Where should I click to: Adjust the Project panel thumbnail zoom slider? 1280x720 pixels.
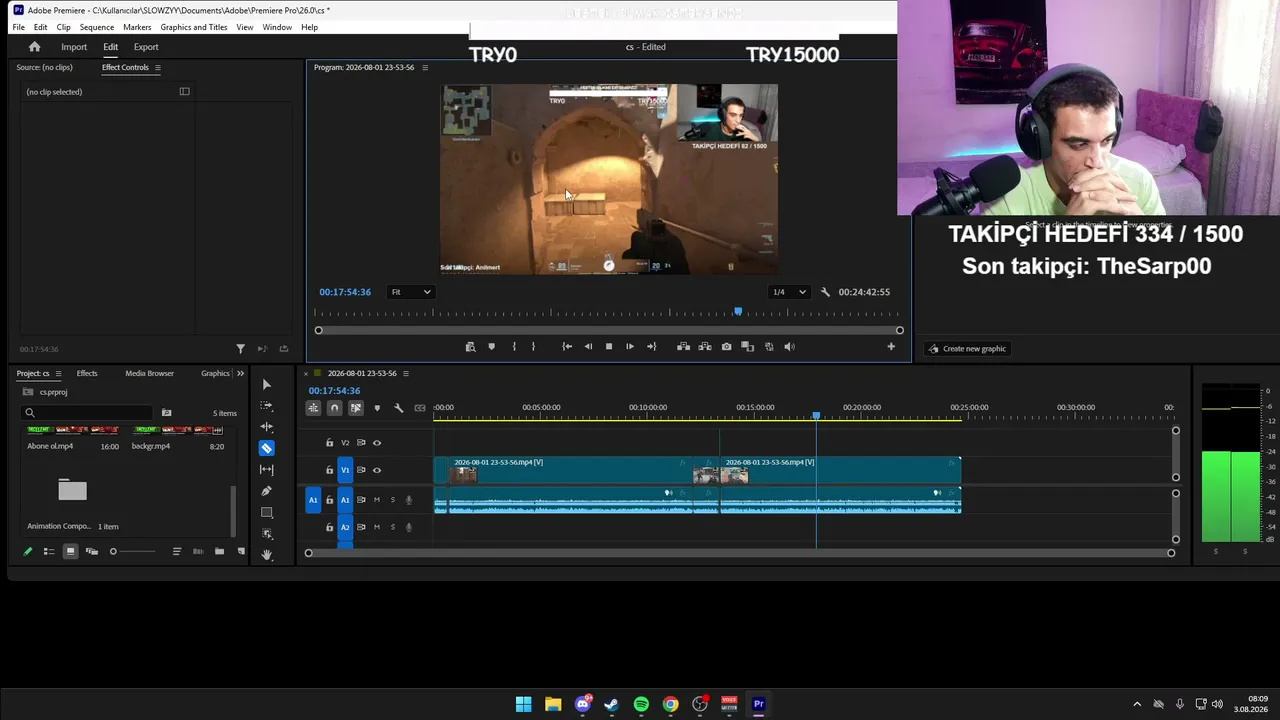[133, 552]
